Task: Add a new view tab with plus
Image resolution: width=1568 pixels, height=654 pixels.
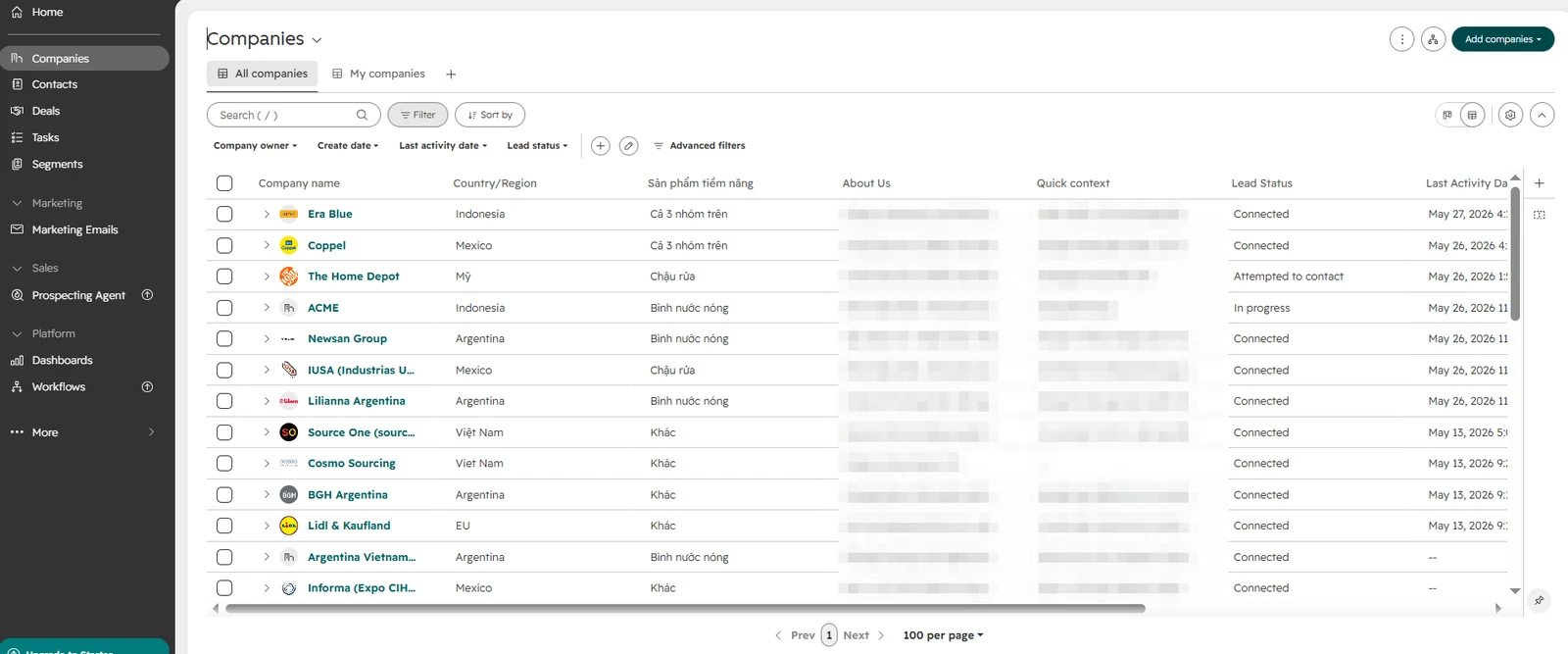Action: [451, 75]
